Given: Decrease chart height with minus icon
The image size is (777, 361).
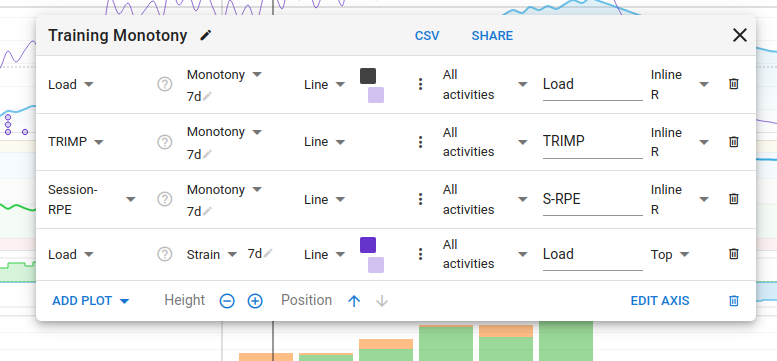Looking at the screenshot, I should pyautogui.click(x=227, y=301).
